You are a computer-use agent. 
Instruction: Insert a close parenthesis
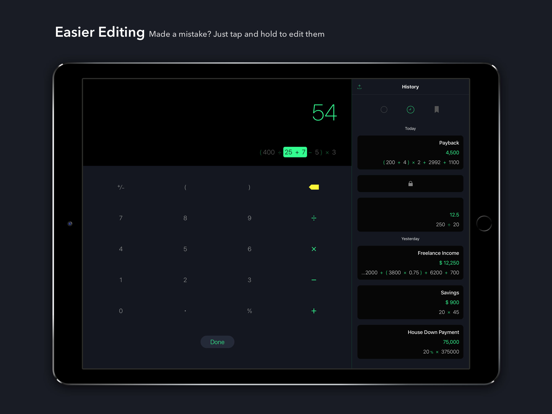point(249,187)
